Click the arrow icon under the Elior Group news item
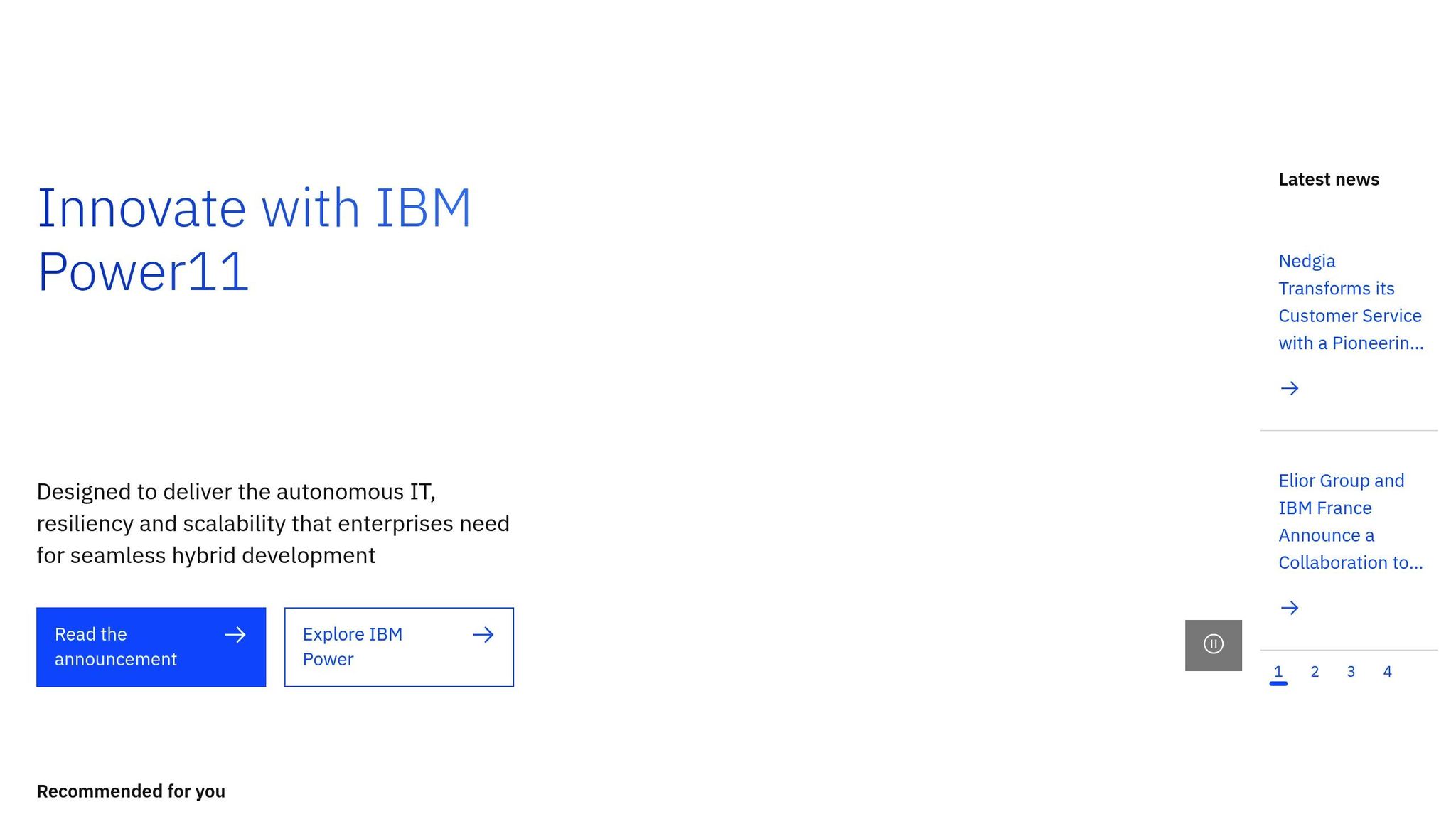This screenshot has height=819, width=1456. coord(1289,608)
